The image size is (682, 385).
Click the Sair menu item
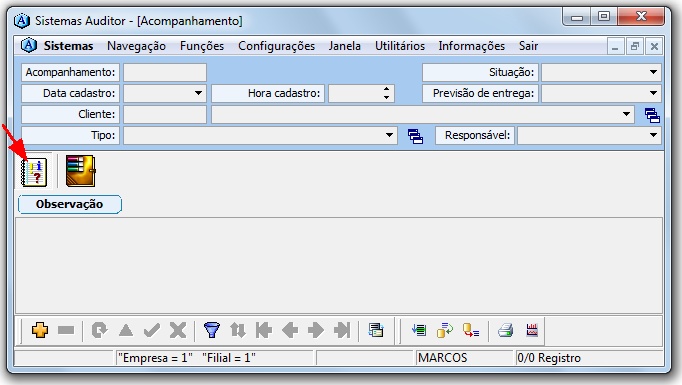click(528, 46)
